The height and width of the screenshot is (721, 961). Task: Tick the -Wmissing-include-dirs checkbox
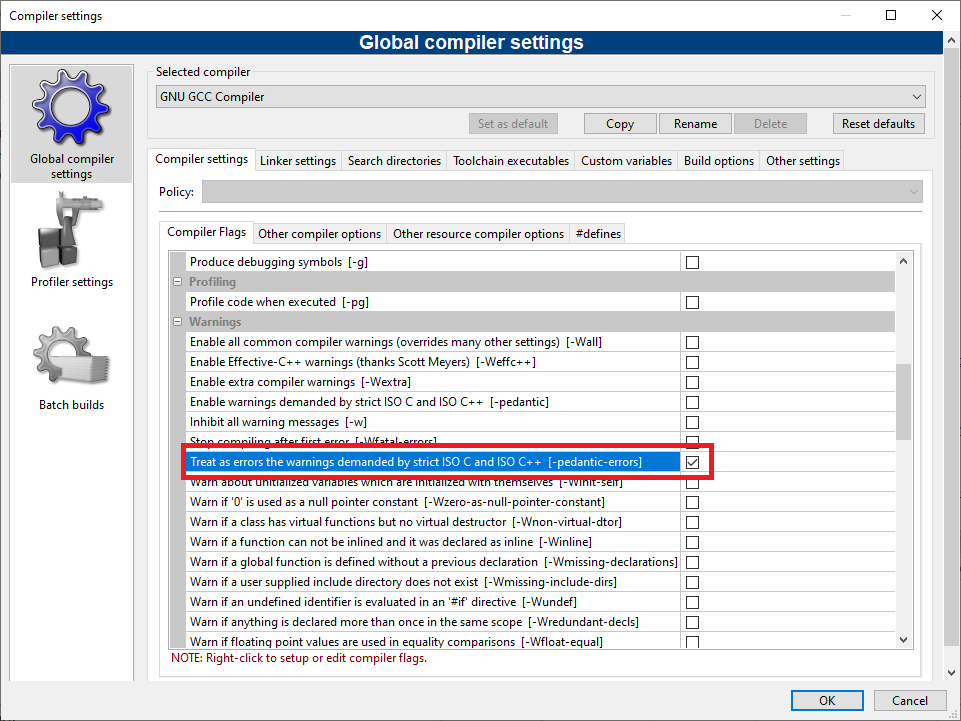tap(692, 582)
